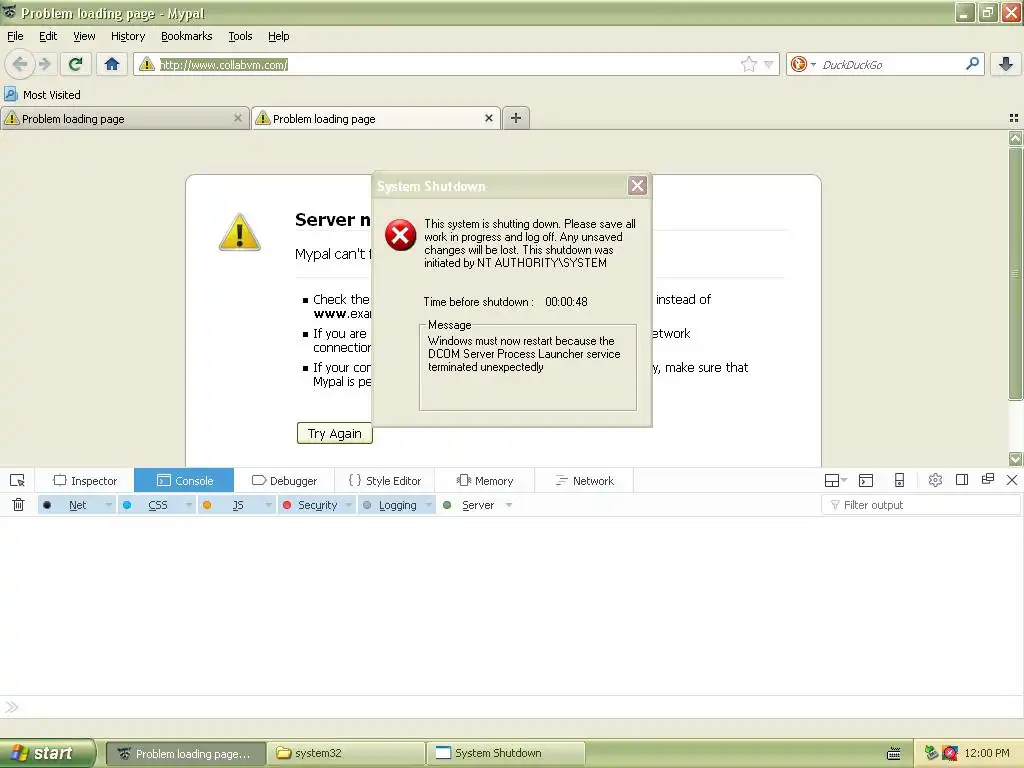Close the first Problem loading page tab
The width and height of the screenshot is (1024, 768).
click(238, 118)
